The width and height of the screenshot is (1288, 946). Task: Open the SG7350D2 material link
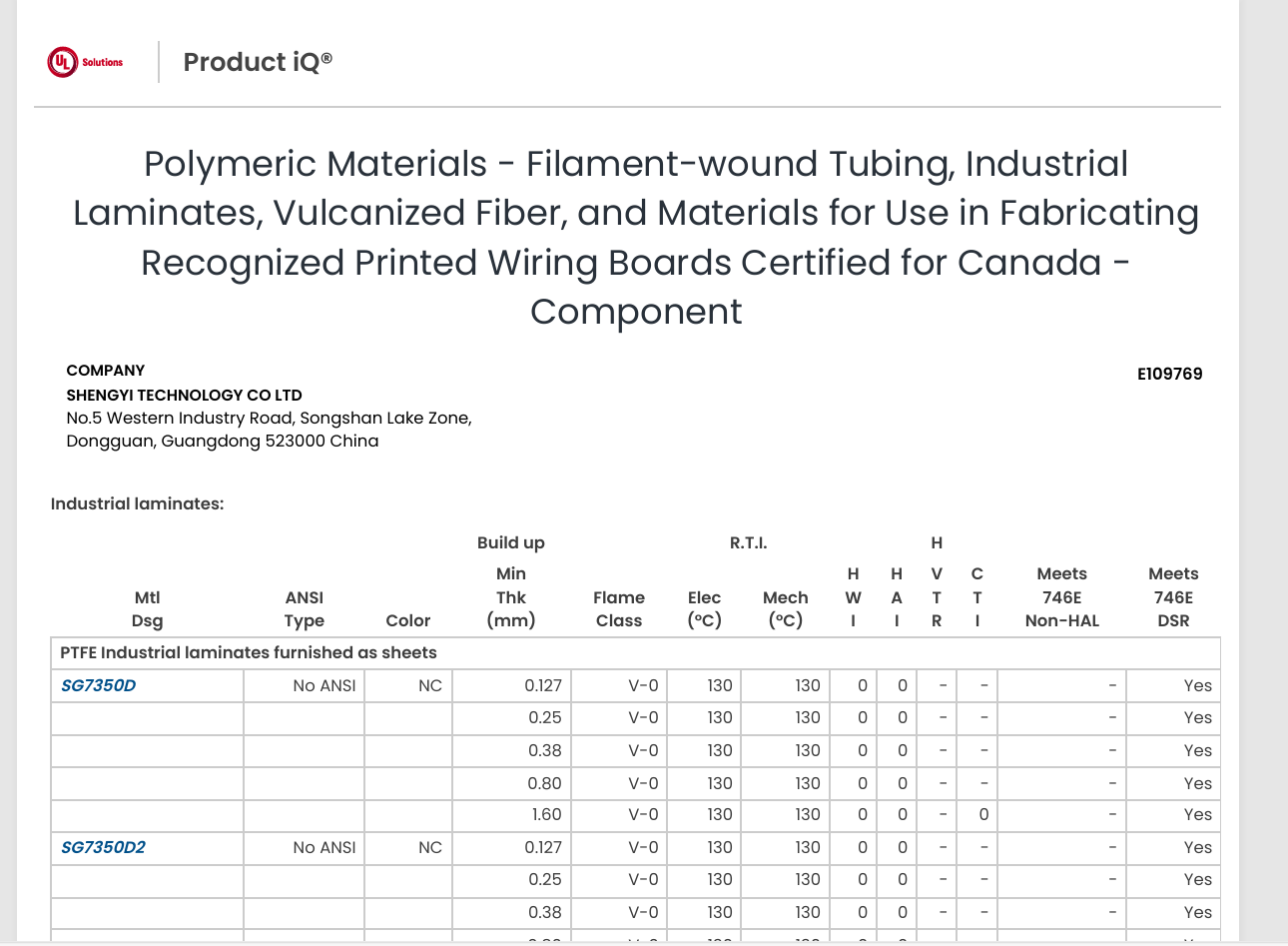click(x=103, y=847)
